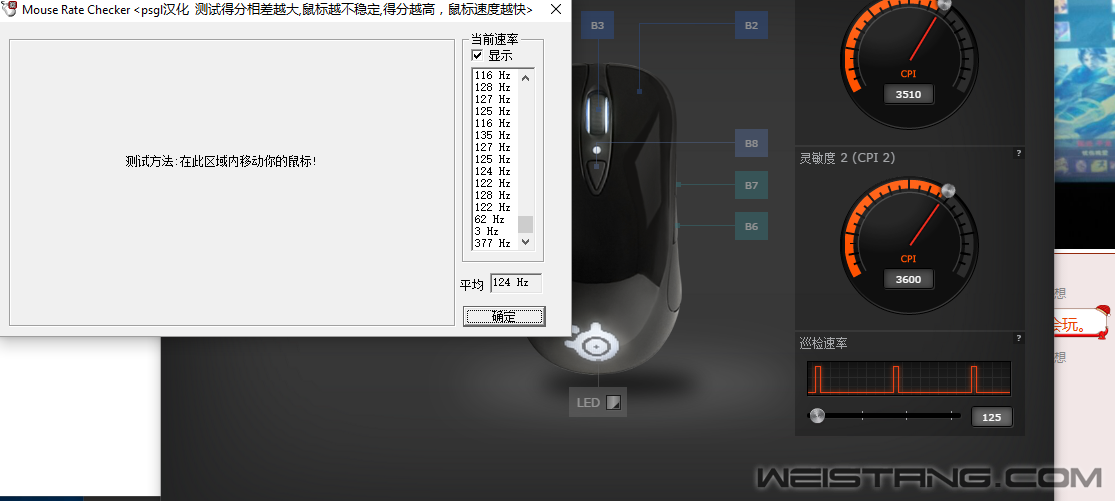This screenshot has height=501, width=1115.
Task: Click the CPI 2 dial knob handle
Action: [x=947, y=190]
